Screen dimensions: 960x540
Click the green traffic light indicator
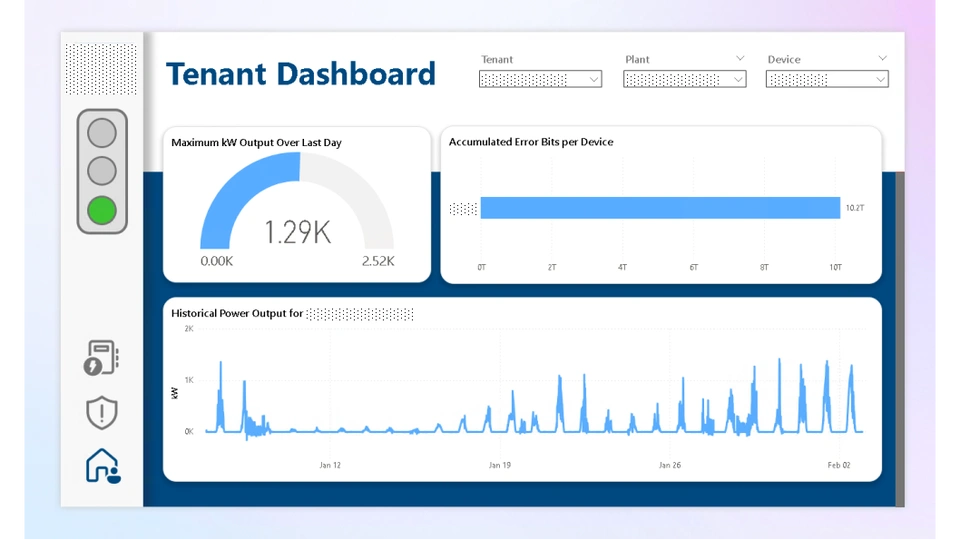[102, 211]
